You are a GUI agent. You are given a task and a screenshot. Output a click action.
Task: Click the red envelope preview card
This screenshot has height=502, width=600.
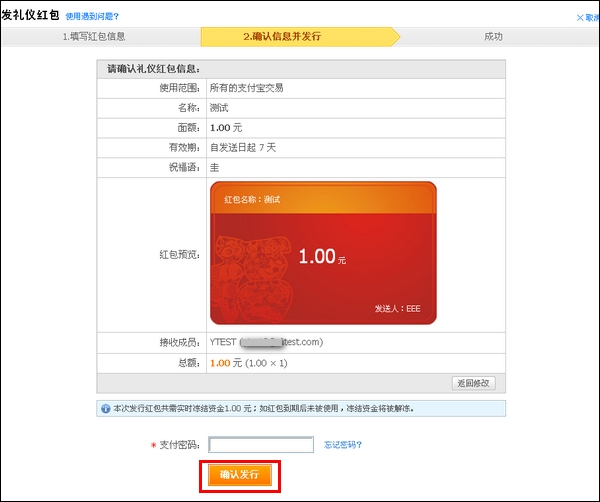pyautogui.click(x=323, y=253)
